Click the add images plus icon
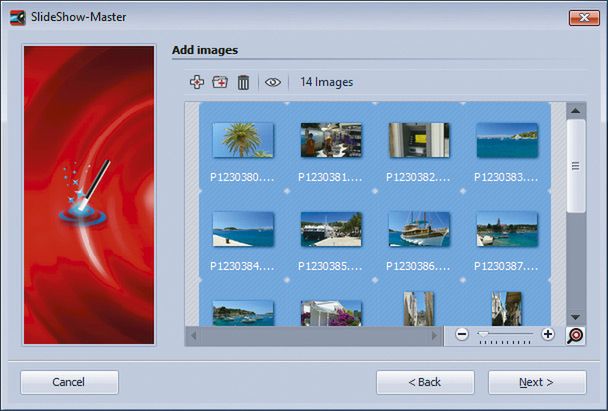Image resolution: width=608 pixels, height=411 pixels. pos(197,82)
